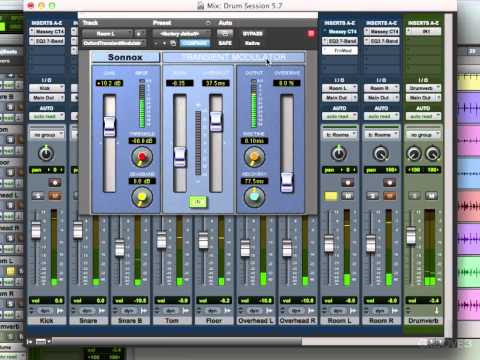Open Kick strip auto read mode dropdown

click(47, 116)
